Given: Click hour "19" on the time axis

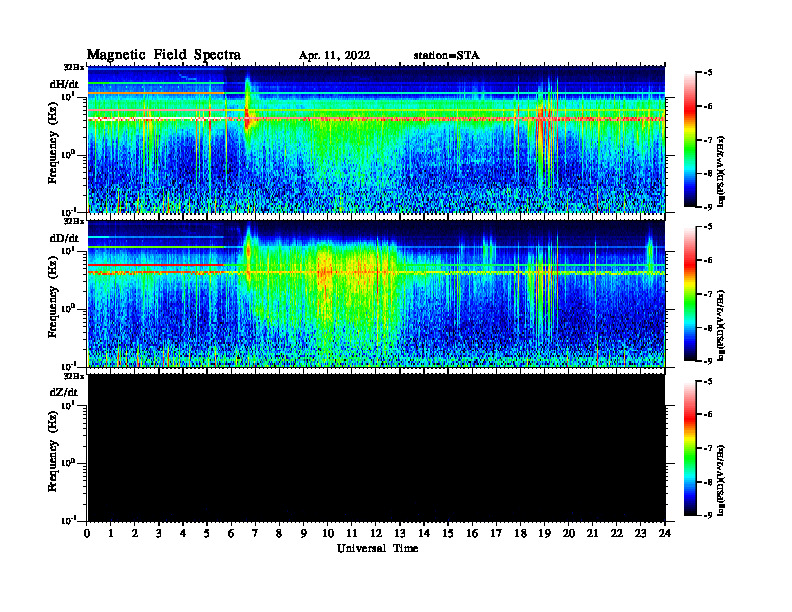Looking at the screenshot, I should [544, 534].
